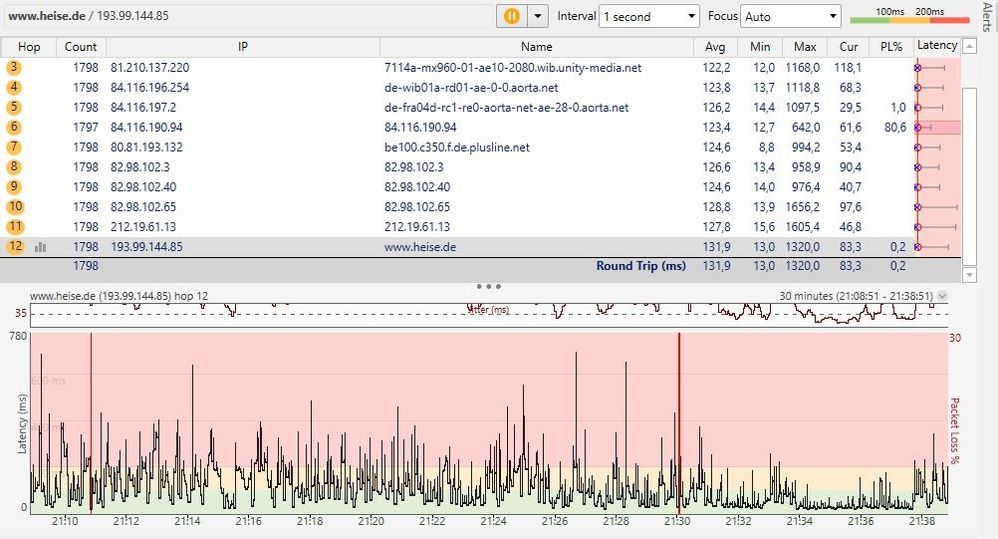Click the IP column header
The image size is (998, 539).
[242, 46]
